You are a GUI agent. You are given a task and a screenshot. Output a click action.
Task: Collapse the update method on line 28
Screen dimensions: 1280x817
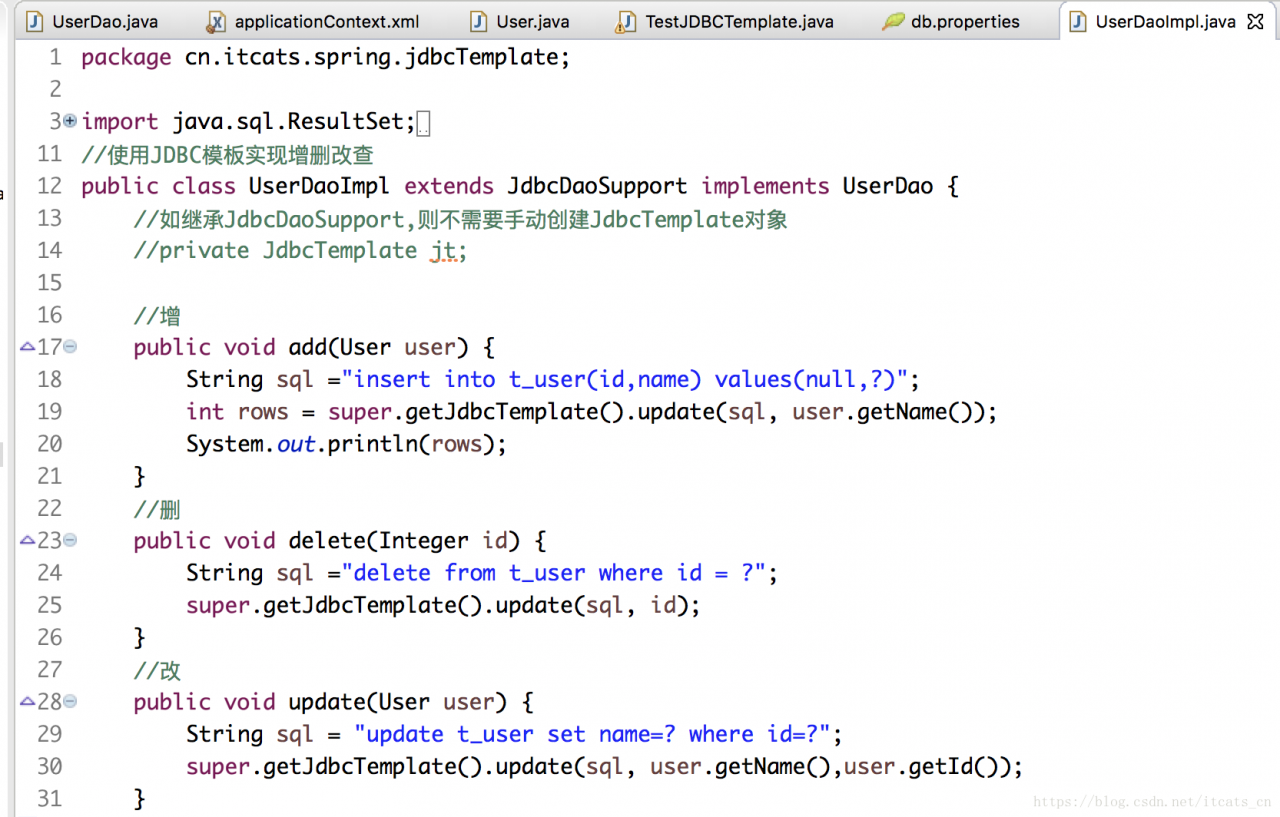70,702
